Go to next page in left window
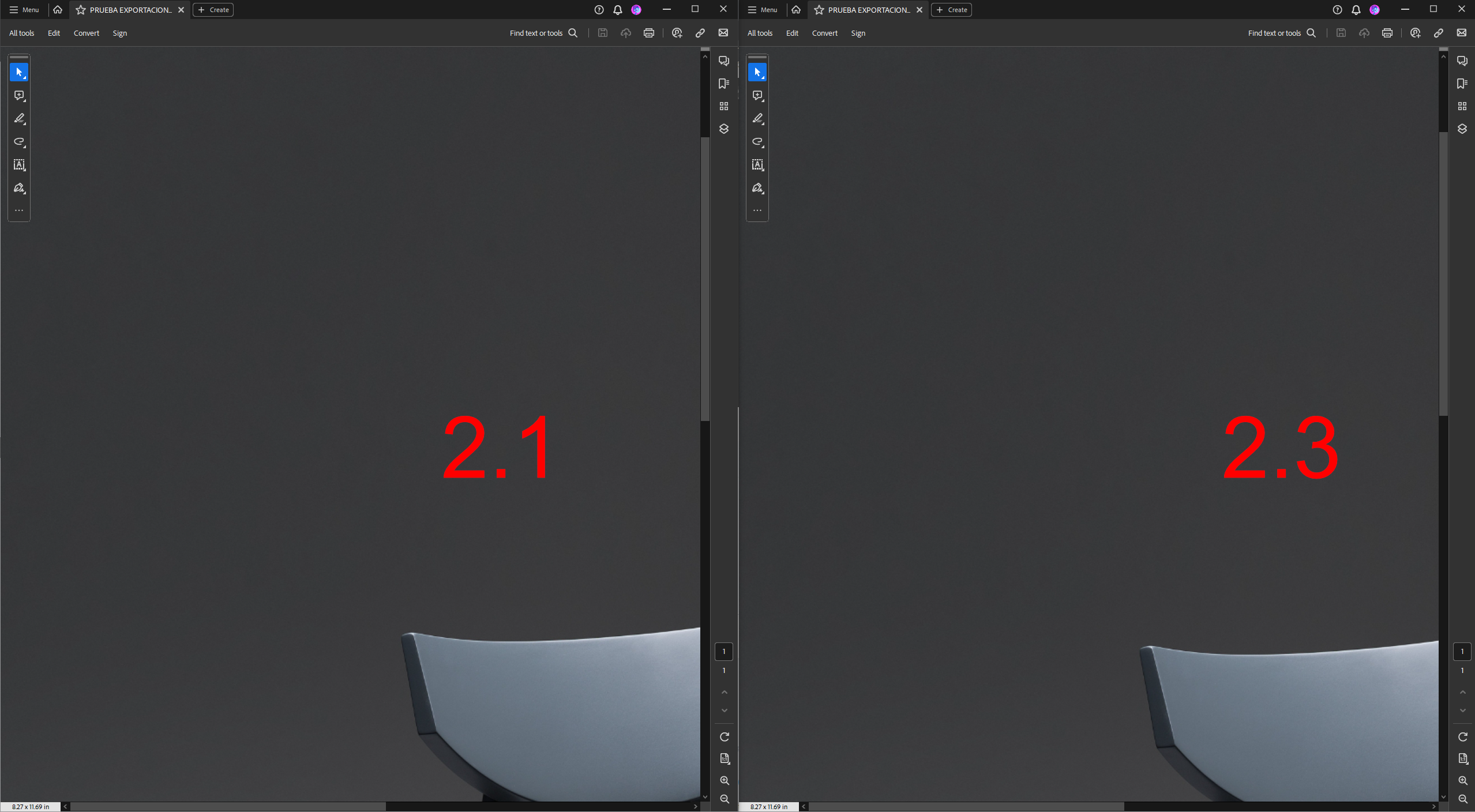The image size is (1475, 812). 725,710
